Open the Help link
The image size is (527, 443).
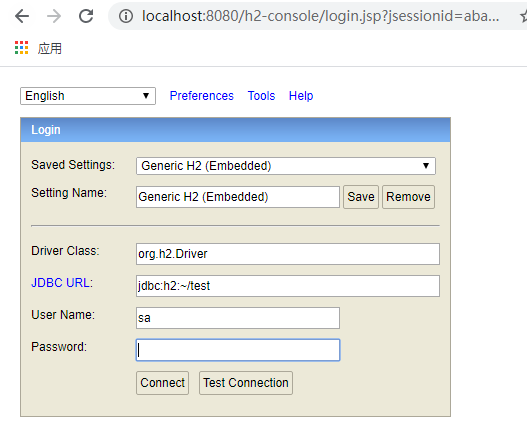pyautogui.click(x=301, y=96)
